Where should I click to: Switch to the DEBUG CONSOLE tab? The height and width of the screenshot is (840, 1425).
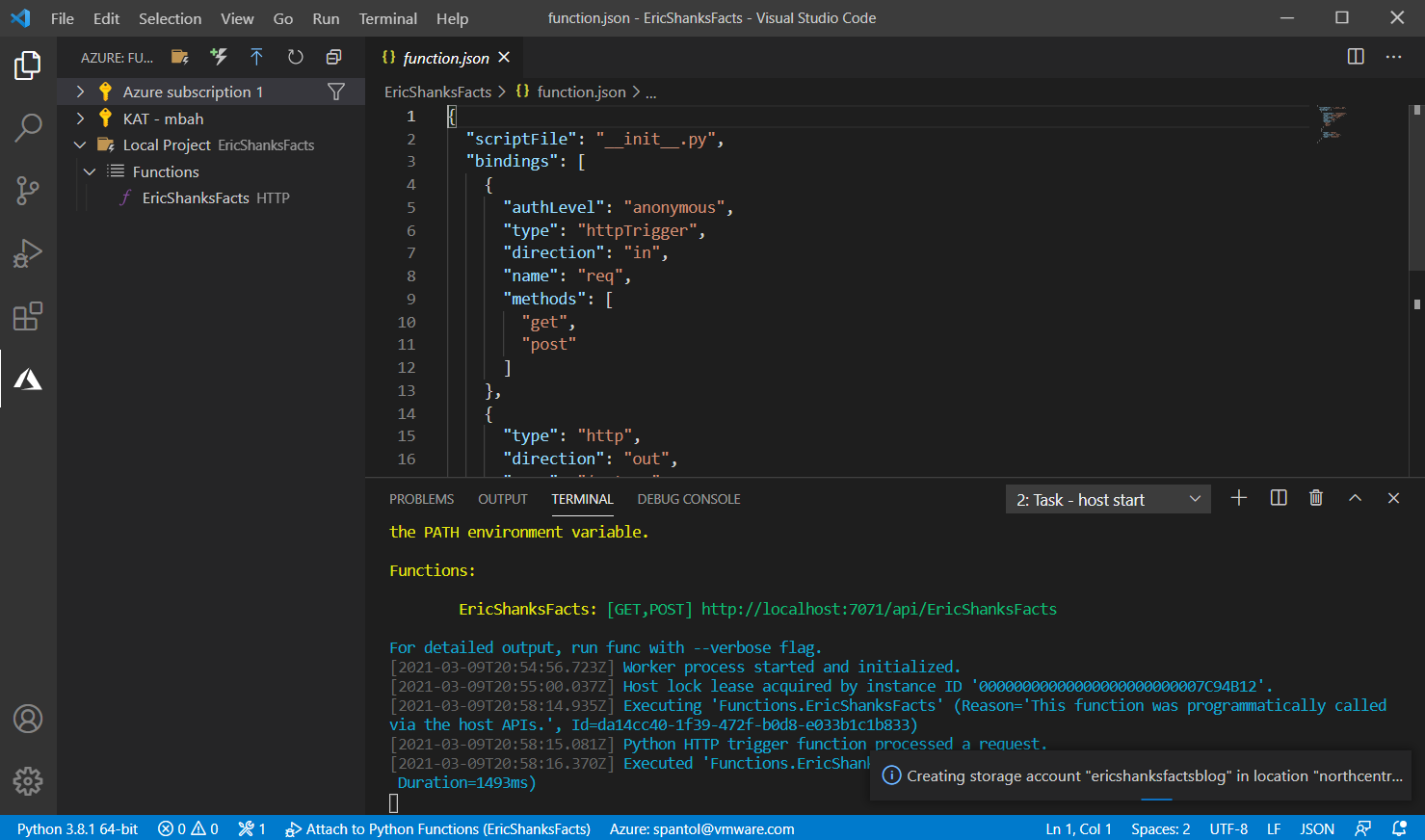tap(688, 499)
